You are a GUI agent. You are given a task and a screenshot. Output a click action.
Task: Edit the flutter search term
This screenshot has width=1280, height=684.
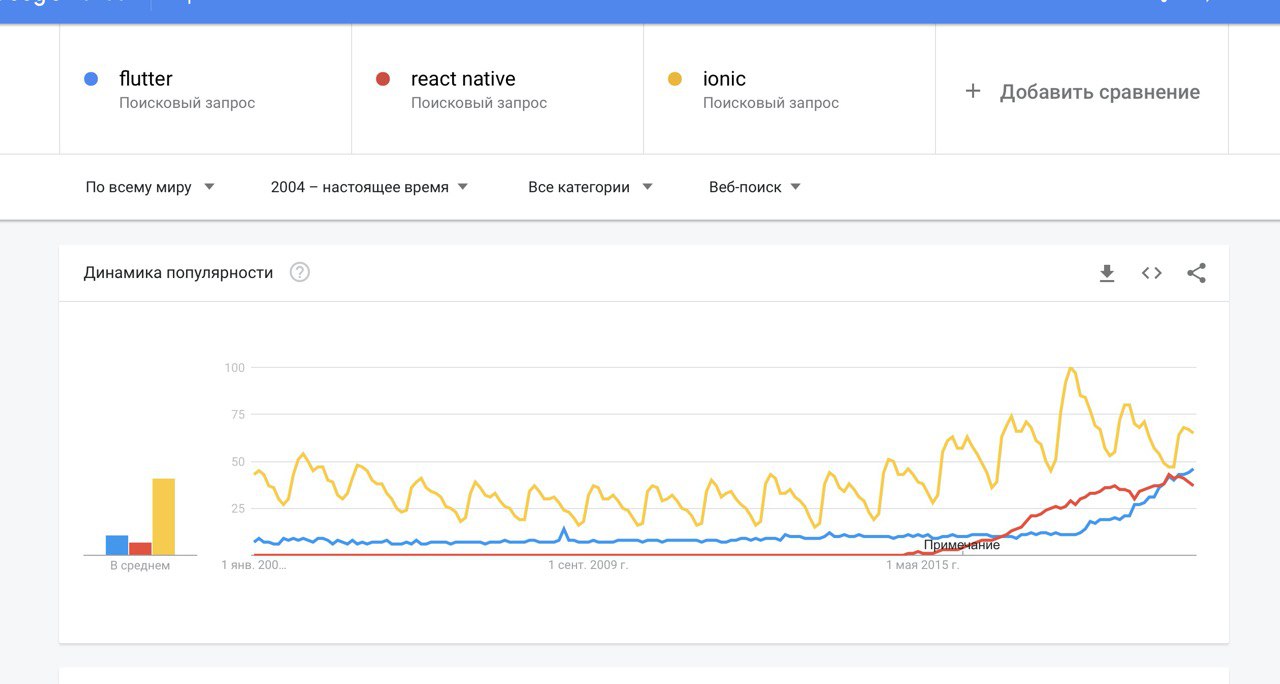[x=146, y=79]
